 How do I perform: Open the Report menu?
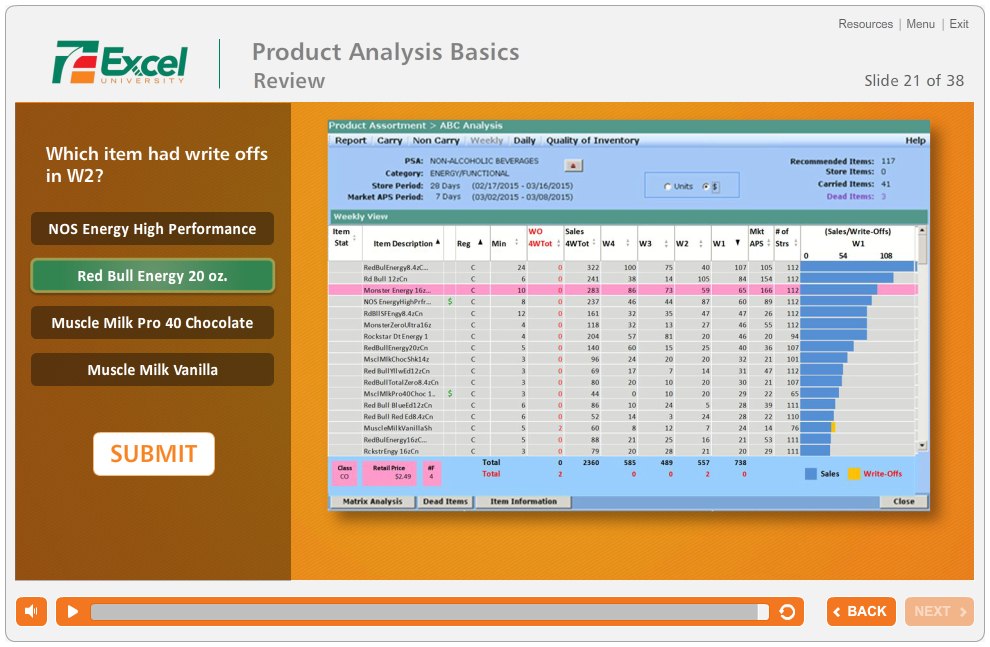pos(350,141)
